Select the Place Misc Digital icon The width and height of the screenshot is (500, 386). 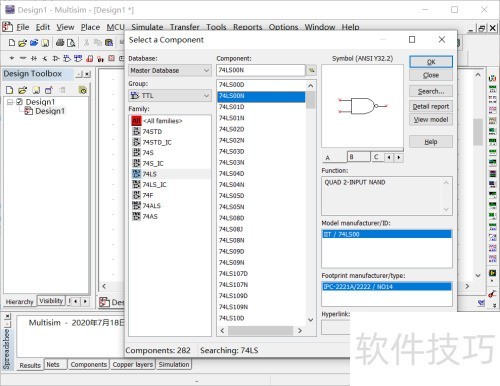(x=89, y=59)
